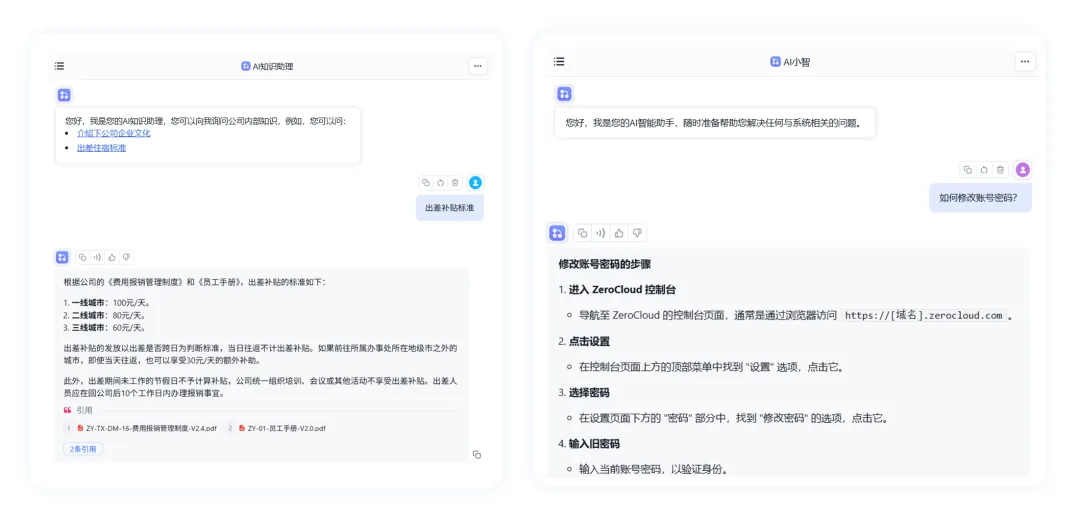Regenerate from the 出差补贴标准 message
Image resolution: width=1080 pixels, height=518 pixels.
440,183
